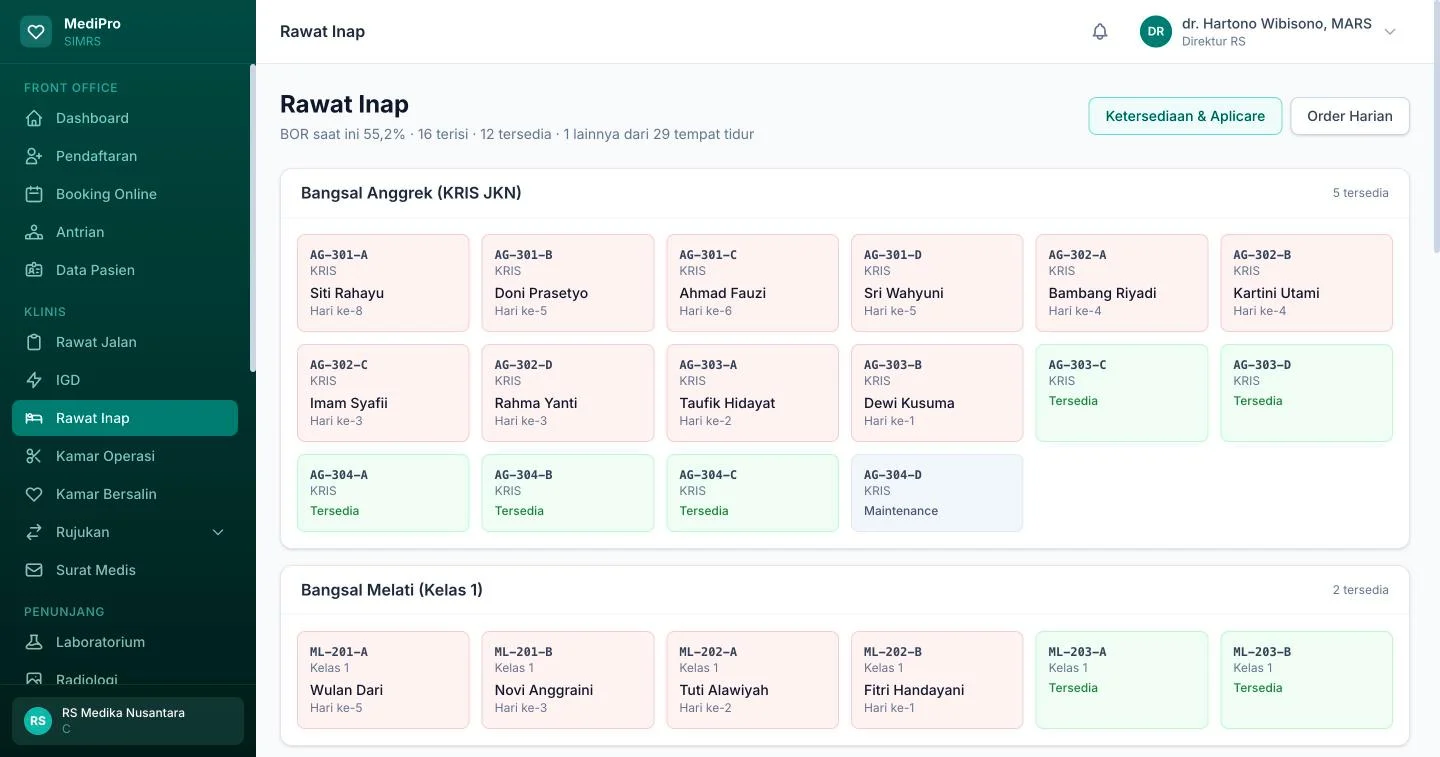The height and width of the screenshot is (757, 1440).
Task: Click the Booking Online calendar icon
Action: 34,194
